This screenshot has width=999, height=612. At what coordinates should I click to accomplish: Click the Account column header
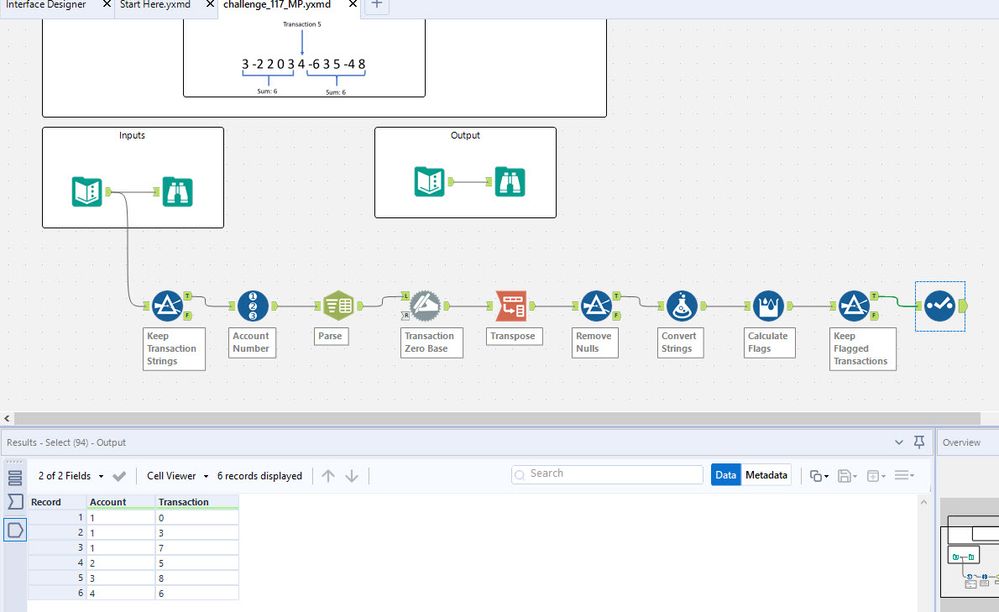[121, 502]
